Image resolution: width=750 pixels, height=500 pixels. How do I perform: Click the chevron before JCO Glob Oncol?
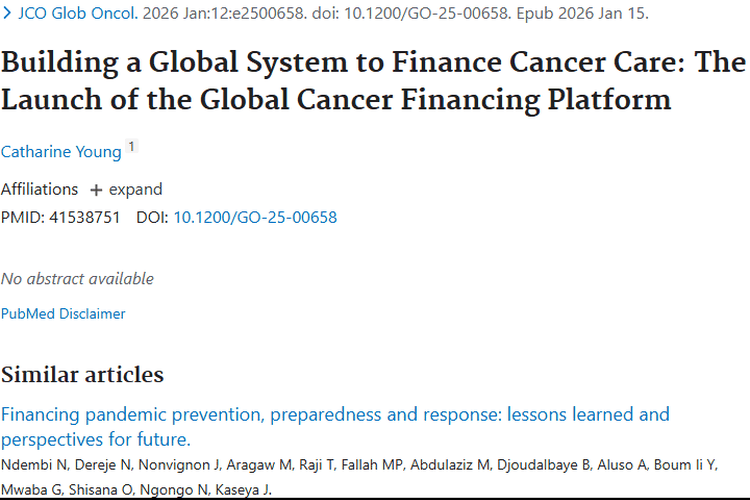7,14
